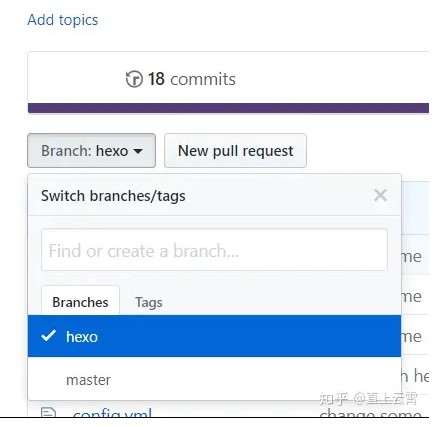This screenshot has height=426, width=441.
Task: Switch to the Tags tab
Action: click(149, 302)
